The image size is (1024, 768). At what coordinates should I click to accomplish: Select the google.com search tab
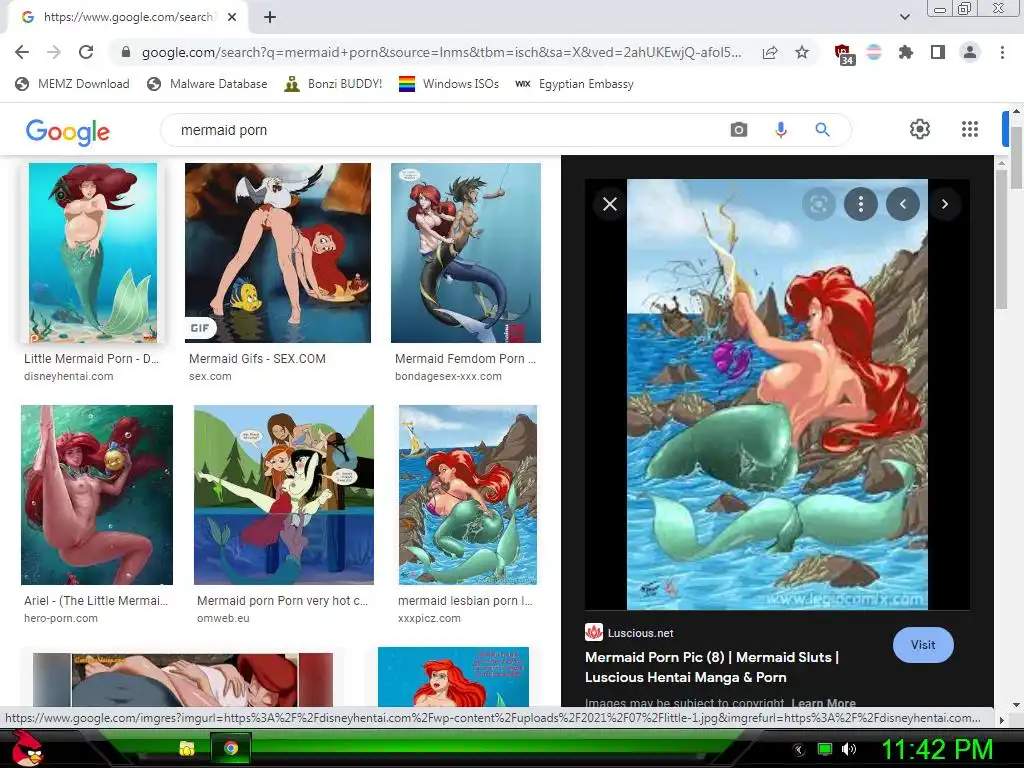(x=127, y=17)
